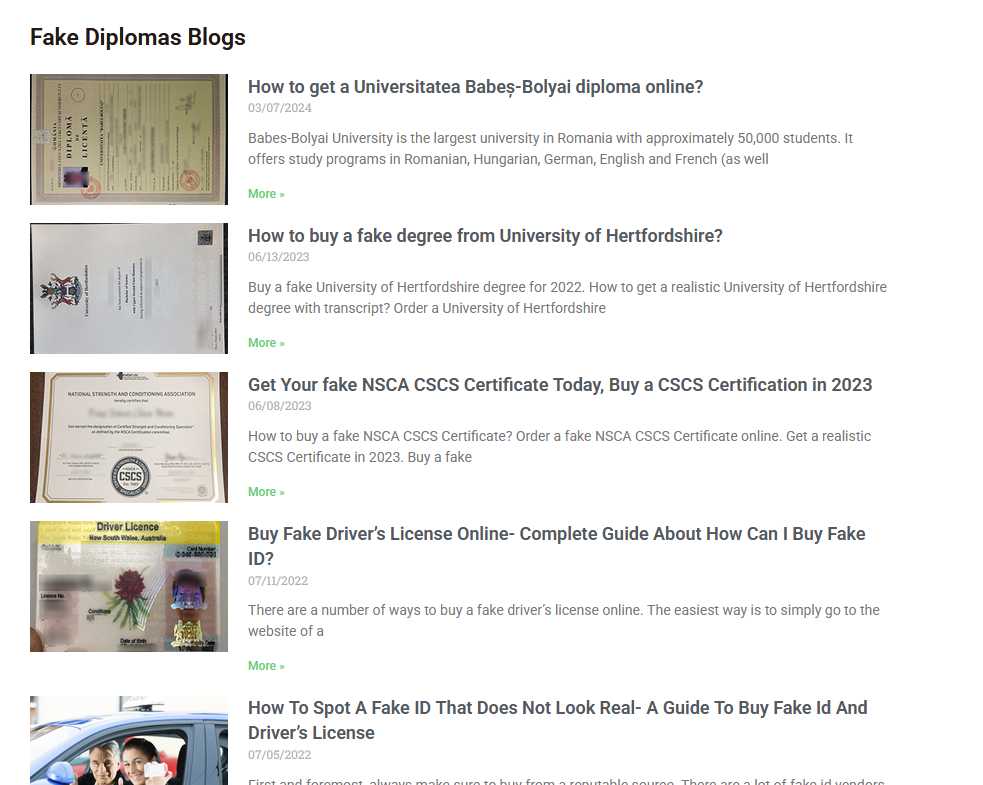Image resolution: width=983 pixels, height=785 pixels.
Task: Click the Babeș-Bolyai diploma thumbnail image
Action: point(129,139)
